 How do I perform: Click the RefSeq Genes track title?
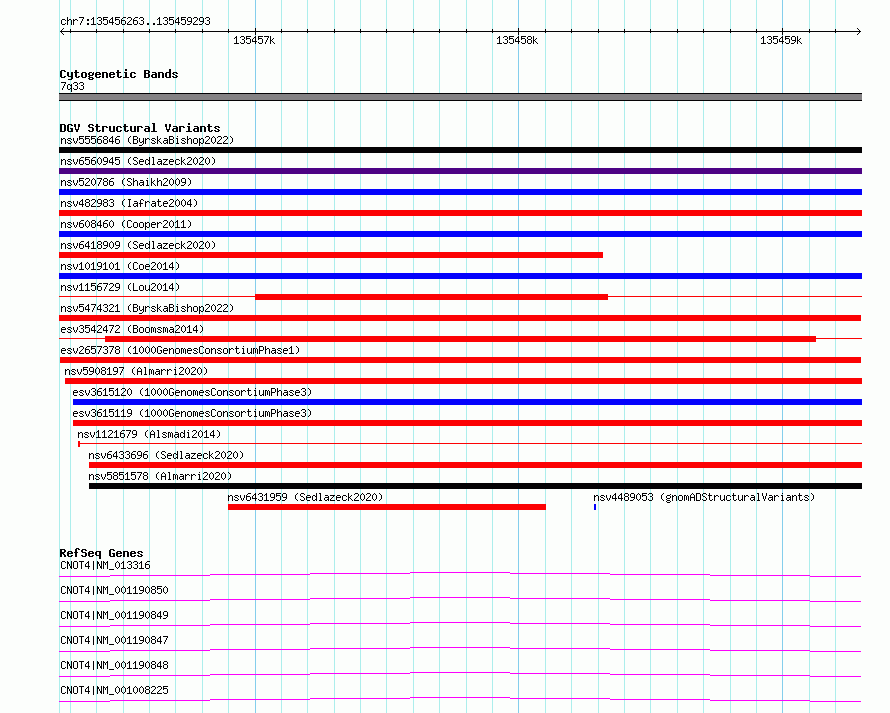(101, 553)
